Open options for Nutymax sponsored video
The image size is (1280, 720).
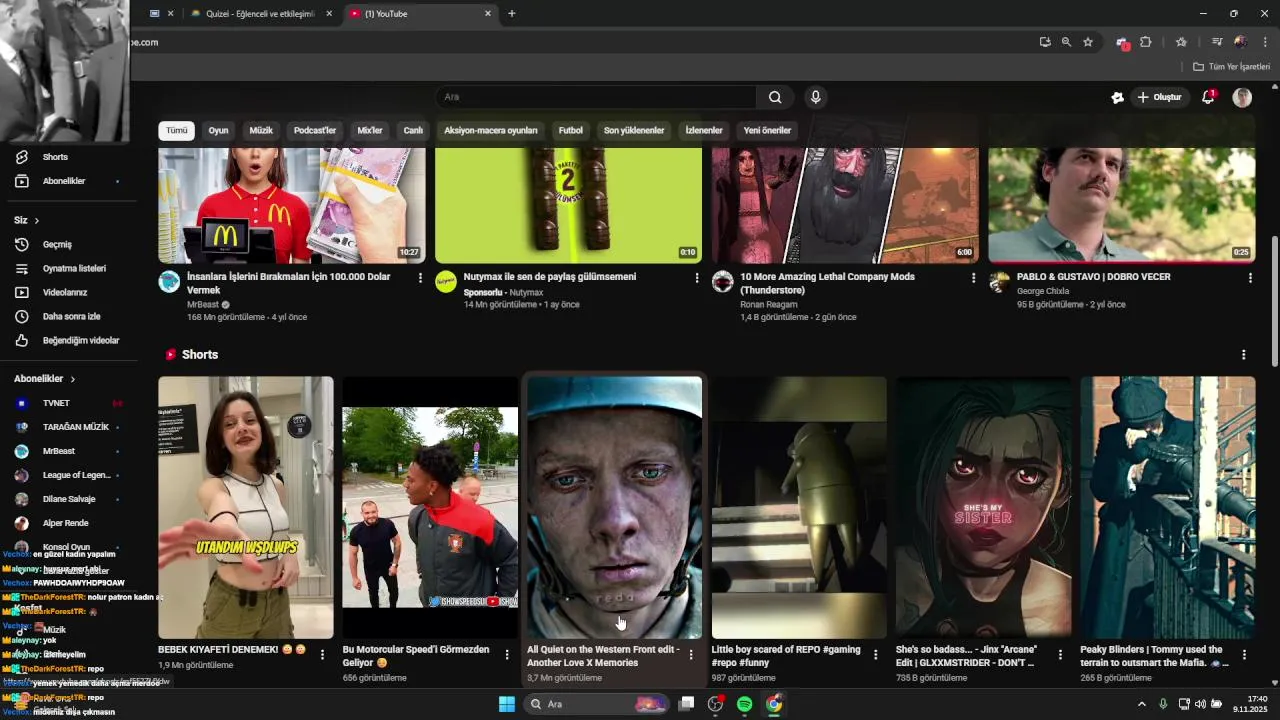(x=697, y=278)
